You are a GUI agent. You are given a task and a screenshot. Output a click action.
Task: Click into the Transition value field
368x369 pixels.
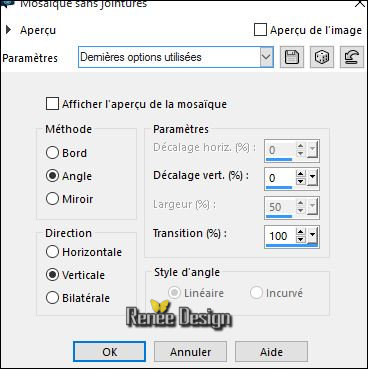point(280,236)
